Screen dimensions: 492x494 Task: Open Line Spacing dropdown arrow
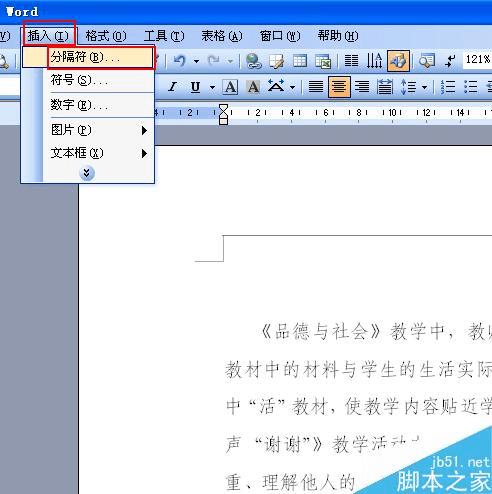pyautogui.click(x=424, y=87)
